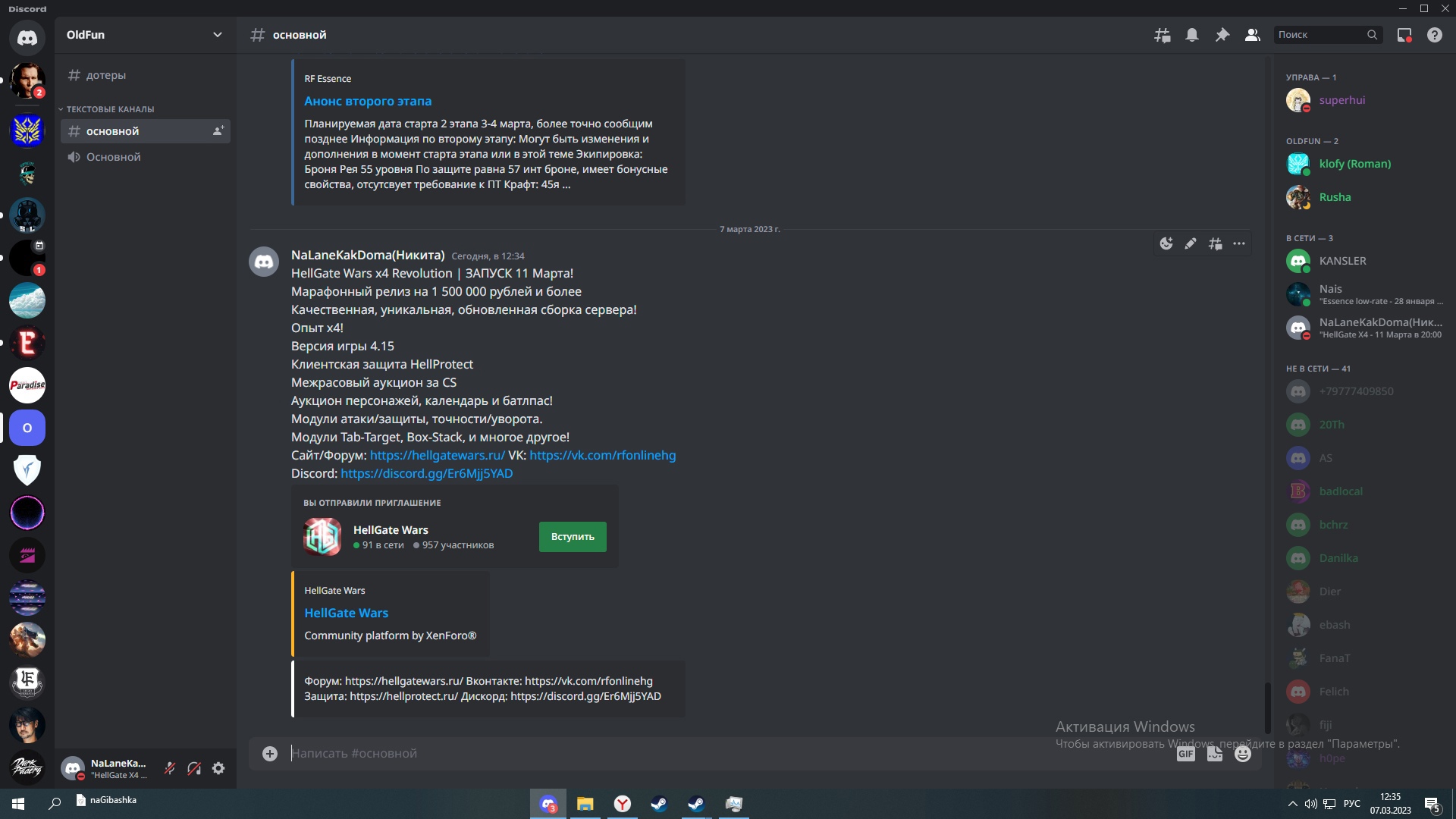Join the Основной voice channel
Viewport: 1456px width, 819px height.
click(146, 157)
